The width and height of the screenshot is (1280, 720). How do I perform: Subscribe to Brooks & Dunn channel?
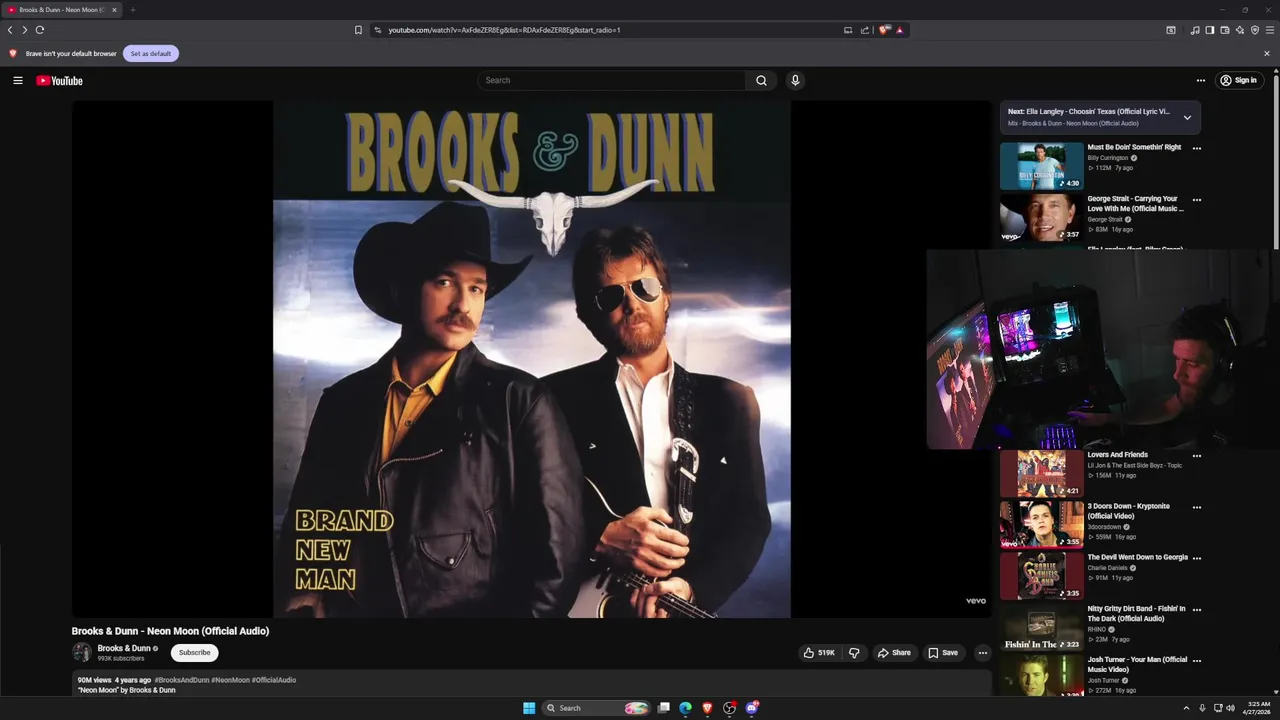point(194,653)
